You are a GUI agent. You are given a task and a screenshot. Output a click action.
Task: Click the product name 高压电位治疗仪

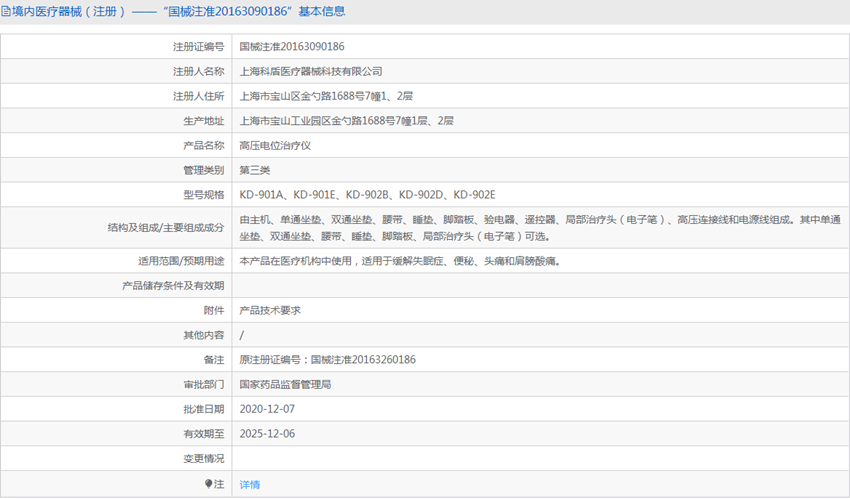point(275,145)
